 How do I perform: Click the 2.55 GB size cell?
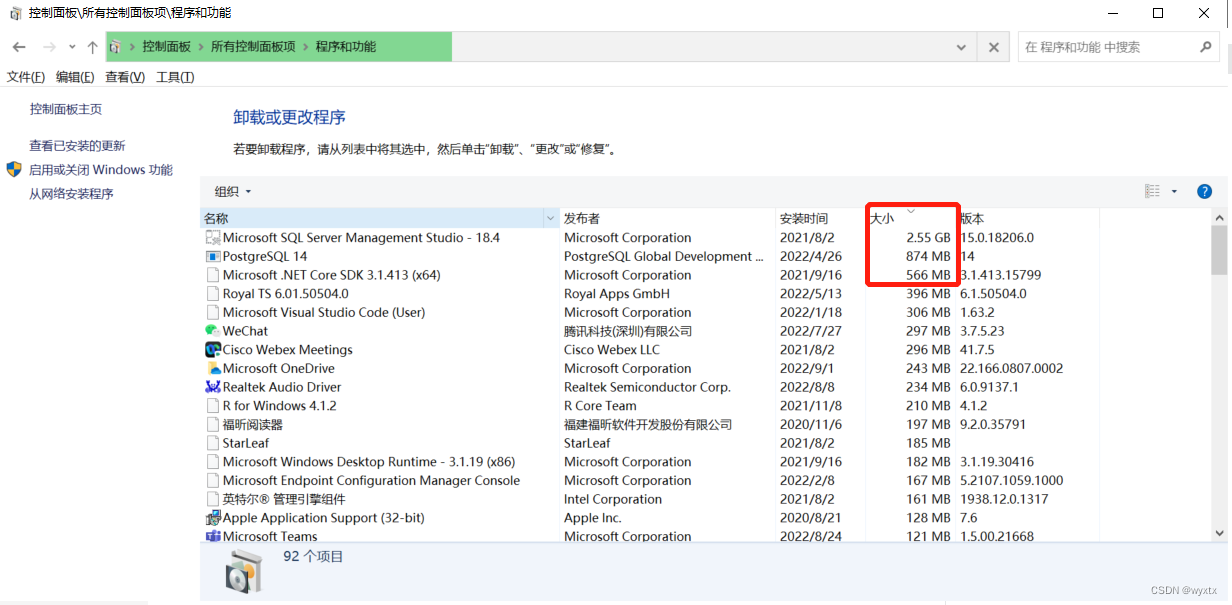point(928,238)
